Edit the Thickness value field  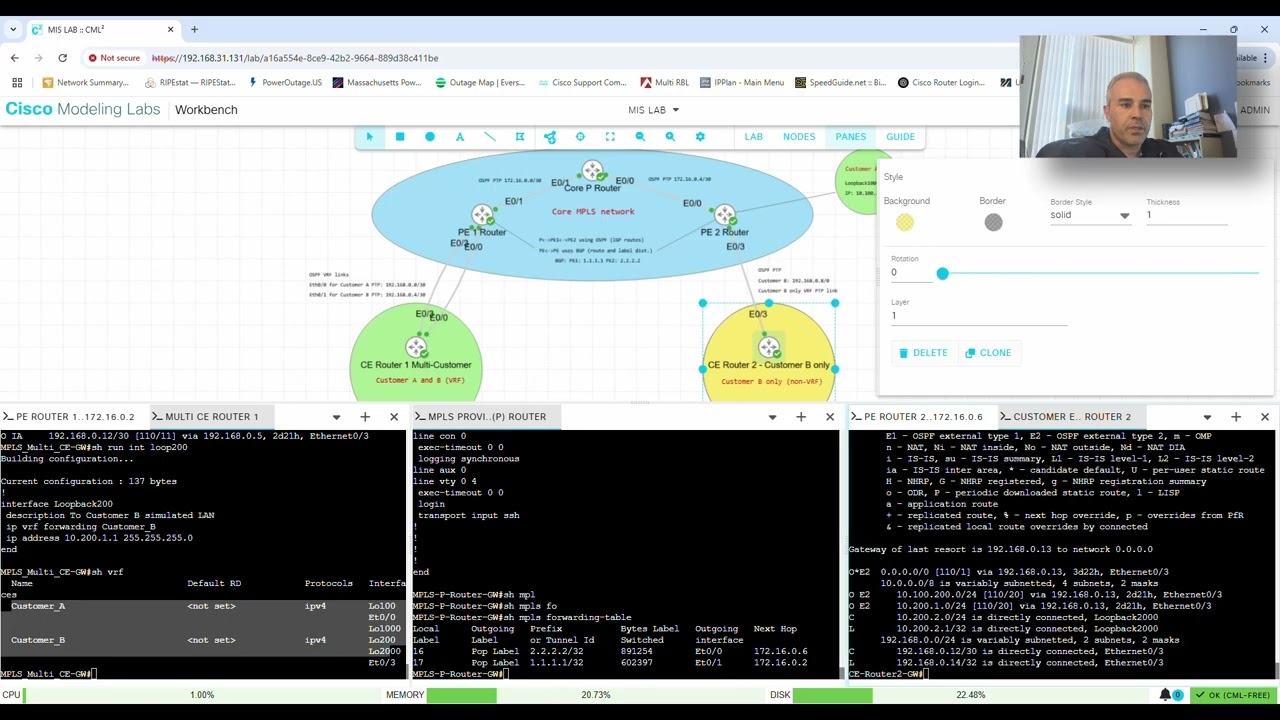[1187, 215]
